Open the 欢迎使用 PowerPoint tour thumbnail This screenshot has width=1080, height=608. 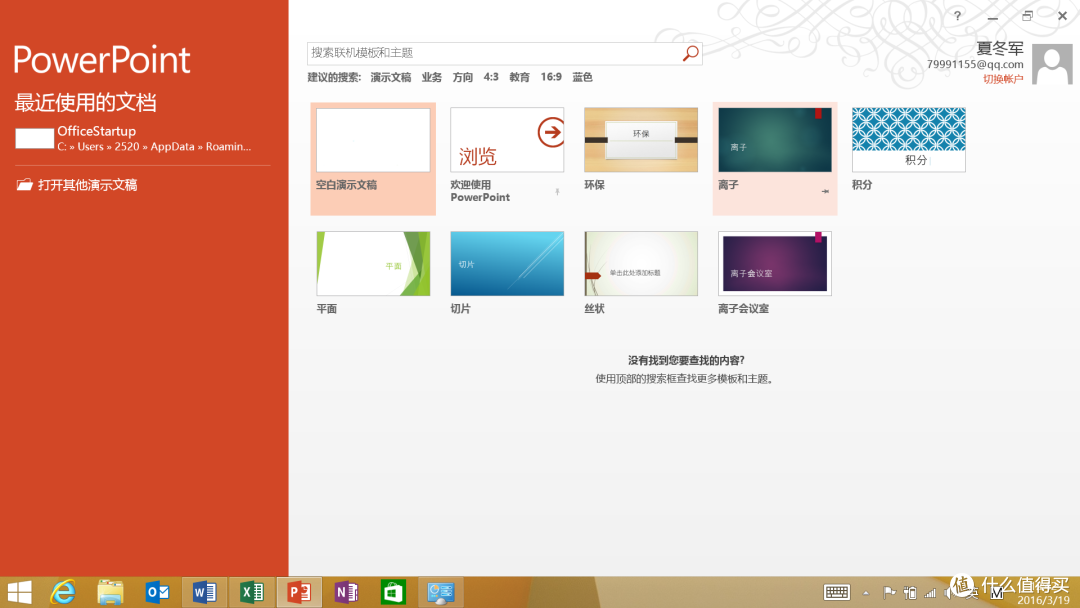(507, 140)
